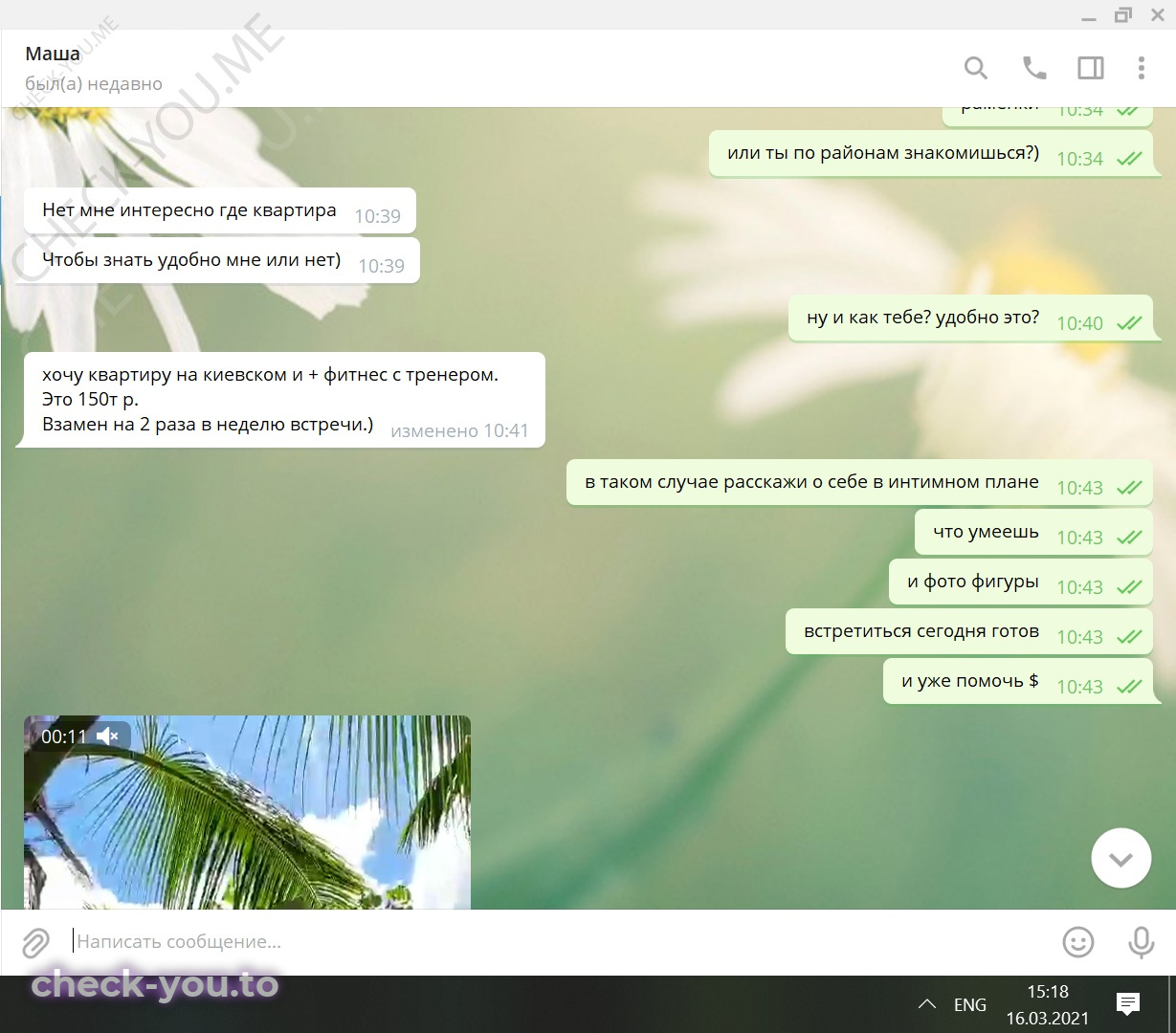Start a voice call with Маша
Screen dimensions: 1176x1033
(x=1033, y=68)
